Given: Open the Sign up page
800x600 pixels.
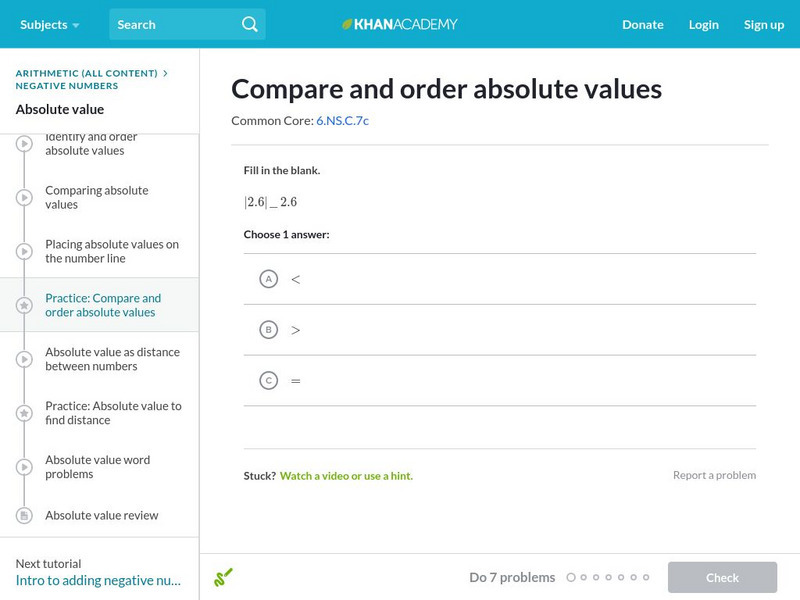Looking at the screenshot, I should (x=763, y=24).
